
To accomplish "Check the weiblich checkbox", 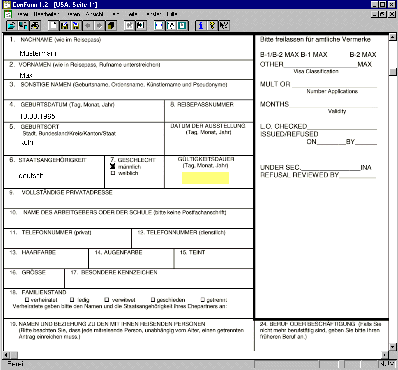I will point(113,173).
